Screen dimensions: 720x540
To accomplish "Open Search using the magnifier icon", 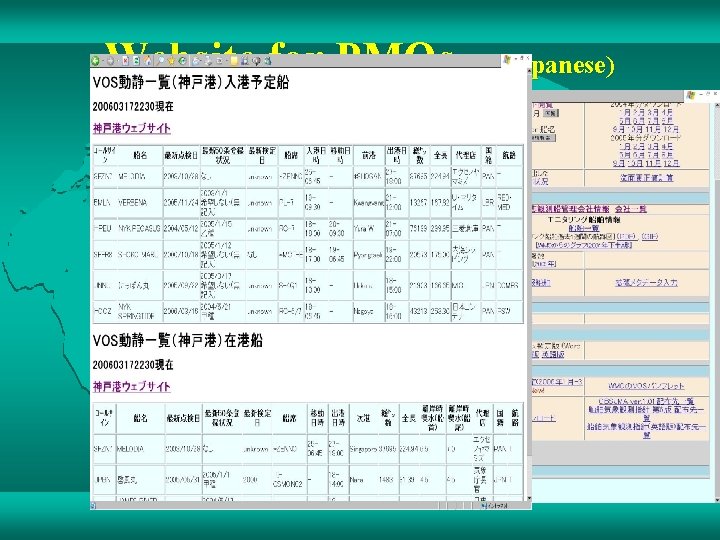I will 161,61.
